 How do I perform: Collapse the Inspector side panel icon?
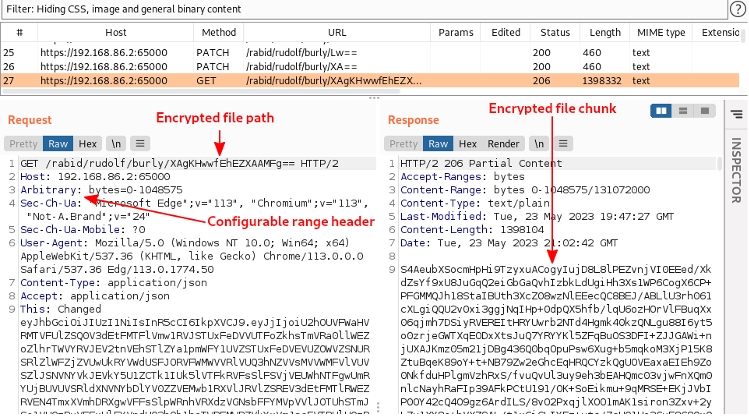pos(736,115)
